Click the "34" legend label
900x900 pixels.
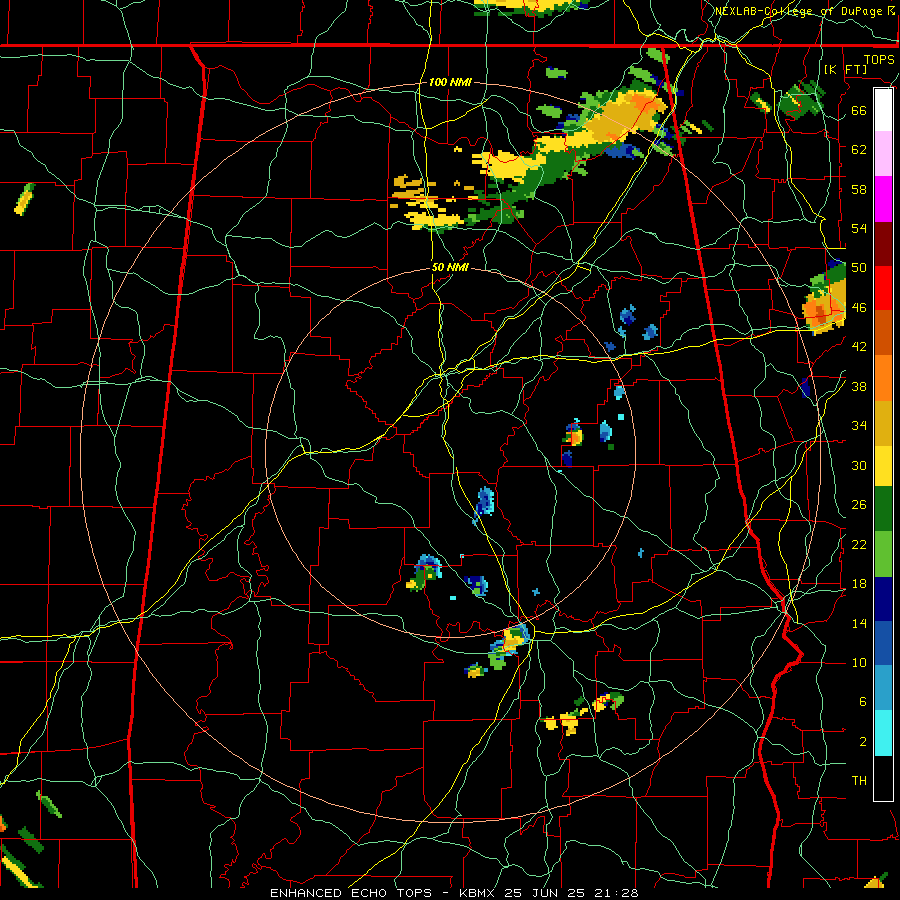click(859, 425)
